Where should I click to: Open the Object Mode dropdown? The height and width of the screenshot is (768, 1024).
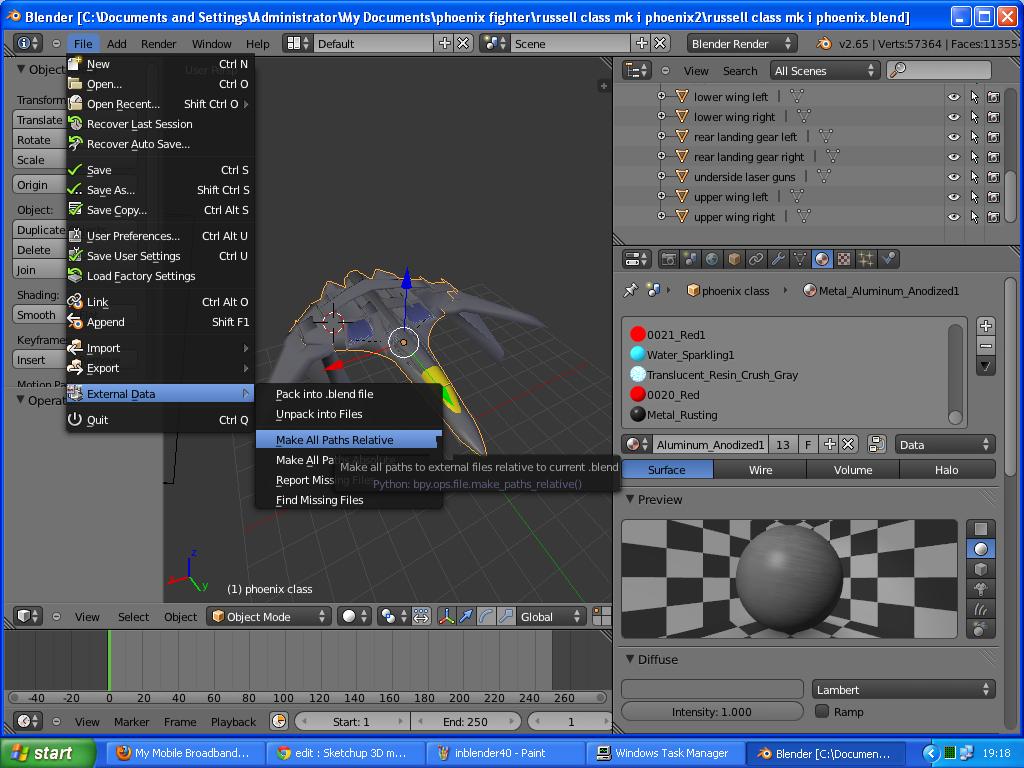pyautogui.click(x=268, y=617)
